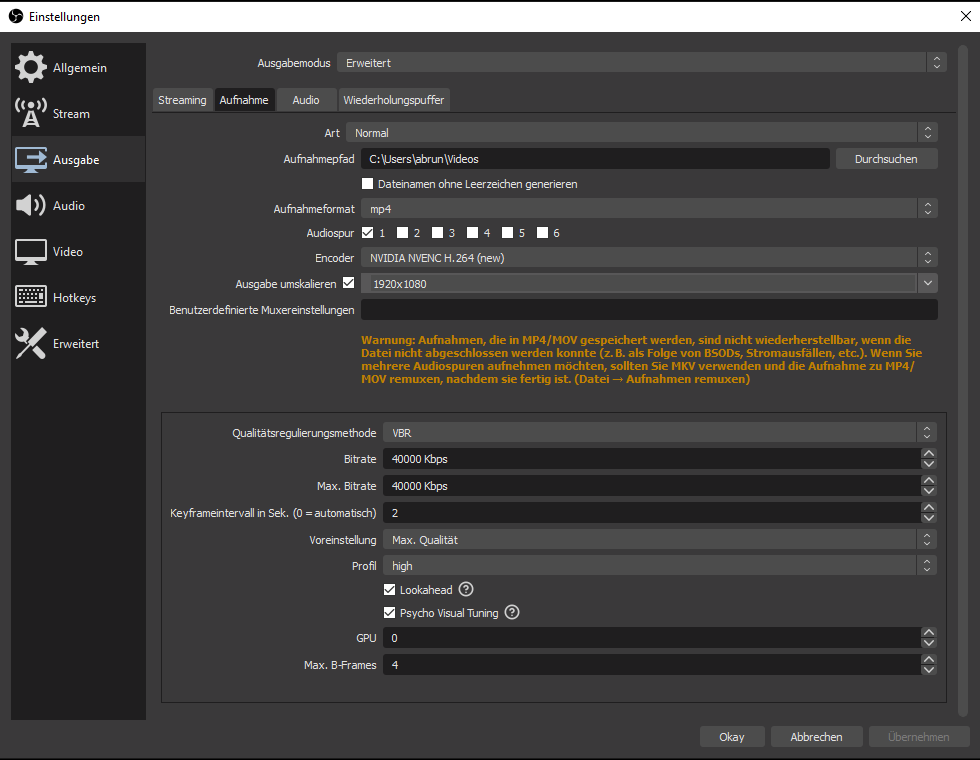Enable Audiospur 2 checkbox
The width and height of the screenshot is (980, 760).
click(x=402, y=232)
